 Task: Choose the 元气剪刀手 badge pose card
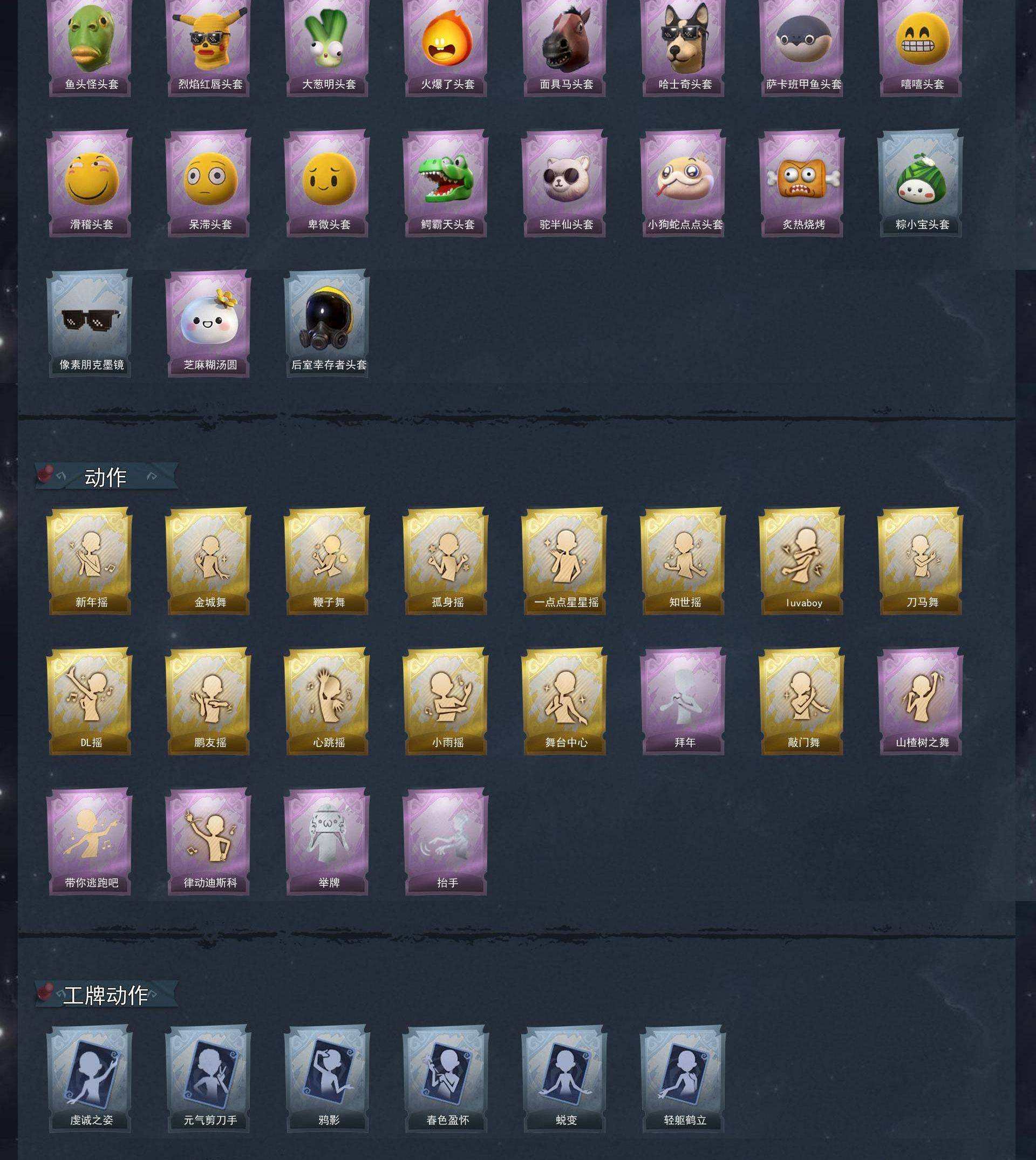(208, 1079)
